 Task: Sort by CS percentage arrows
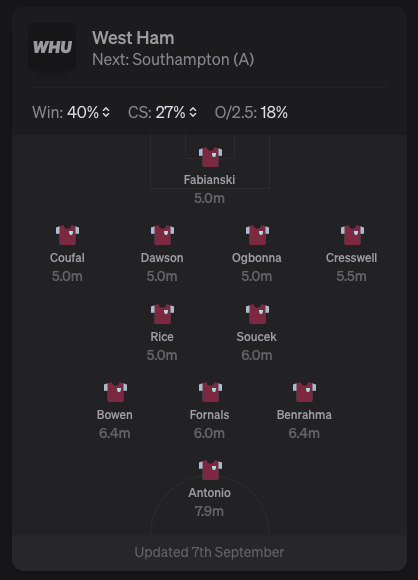(x=193, y=112)
